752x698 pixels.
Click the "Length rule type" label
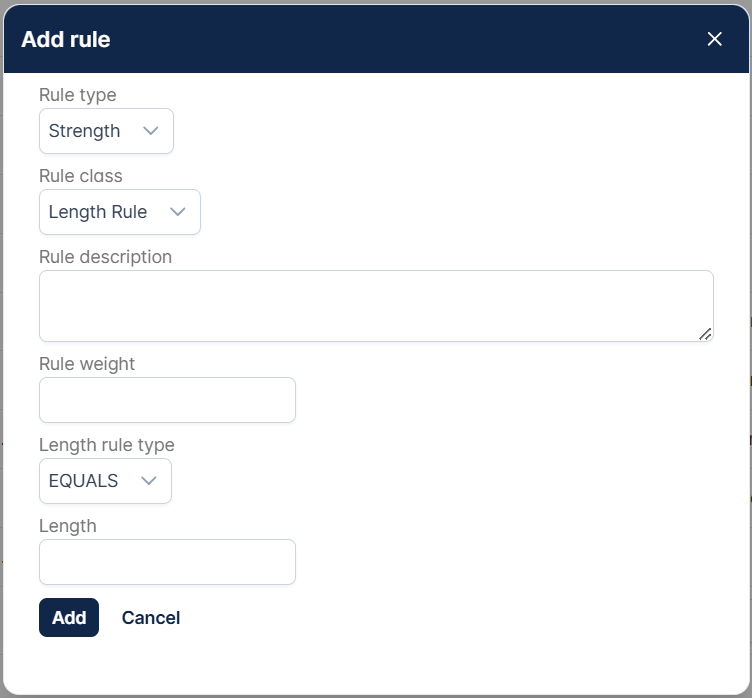[106, 445]
